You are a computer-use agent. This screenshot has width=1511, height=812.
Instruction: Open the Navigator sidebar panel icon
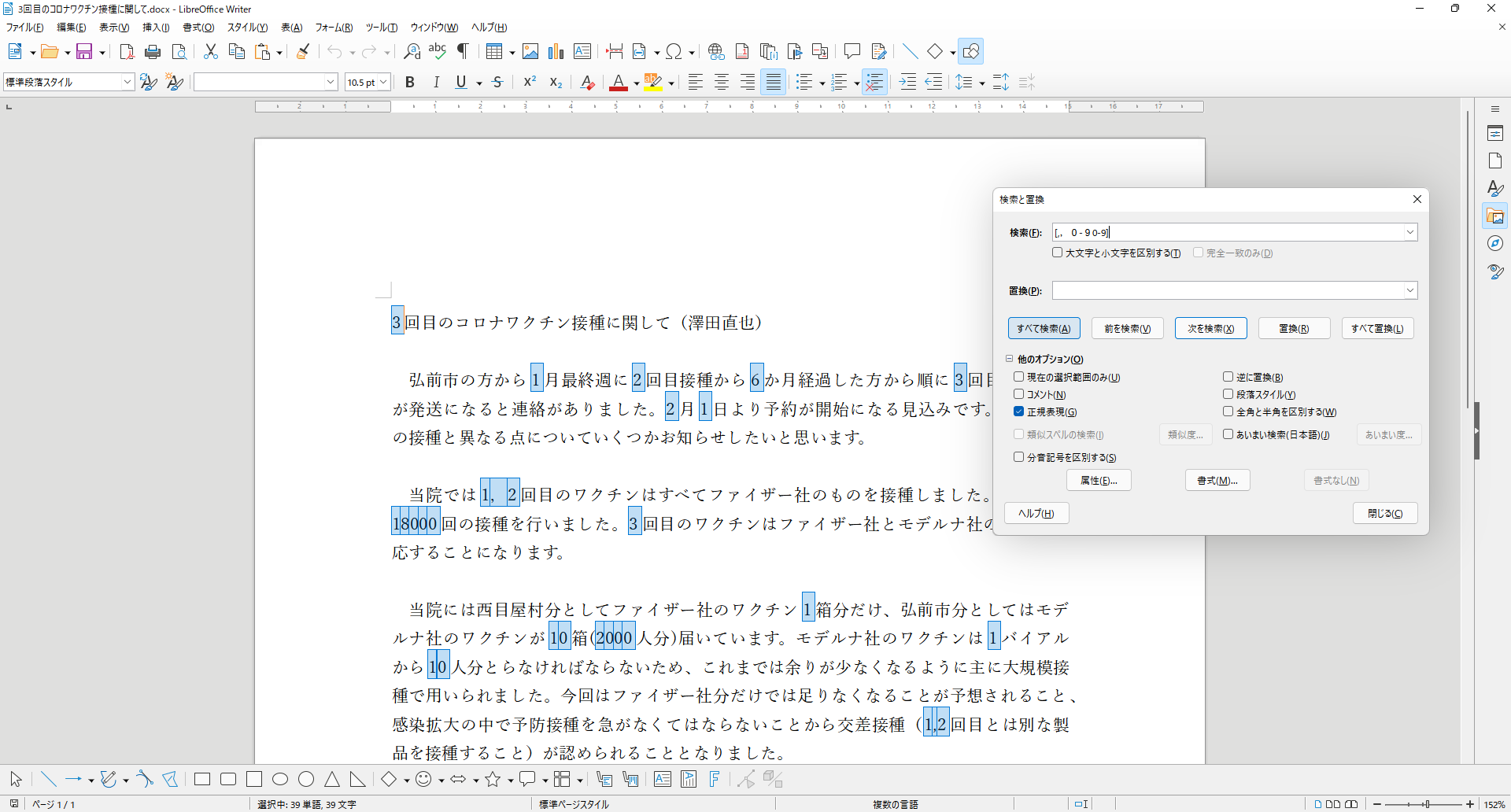(1494, 244)
